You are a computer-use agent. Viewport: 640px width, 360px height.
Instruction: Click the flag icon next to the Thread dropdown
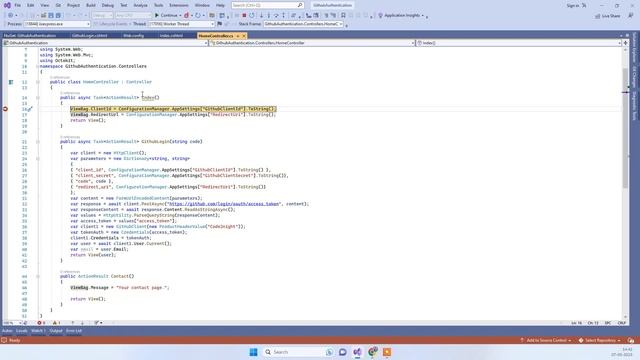[x=220, y=24]
